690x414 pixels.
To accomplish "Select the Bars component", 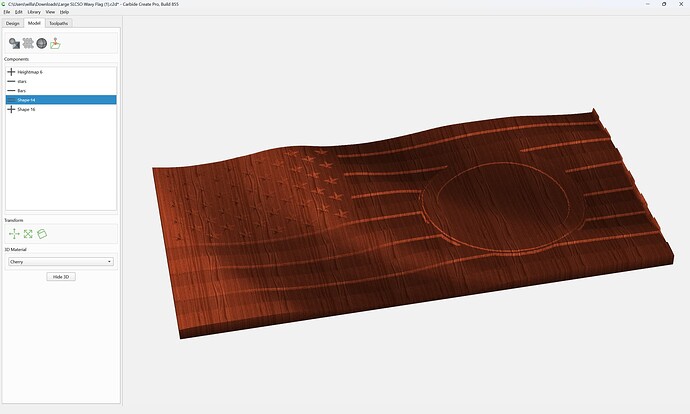I will click(61, 91).
